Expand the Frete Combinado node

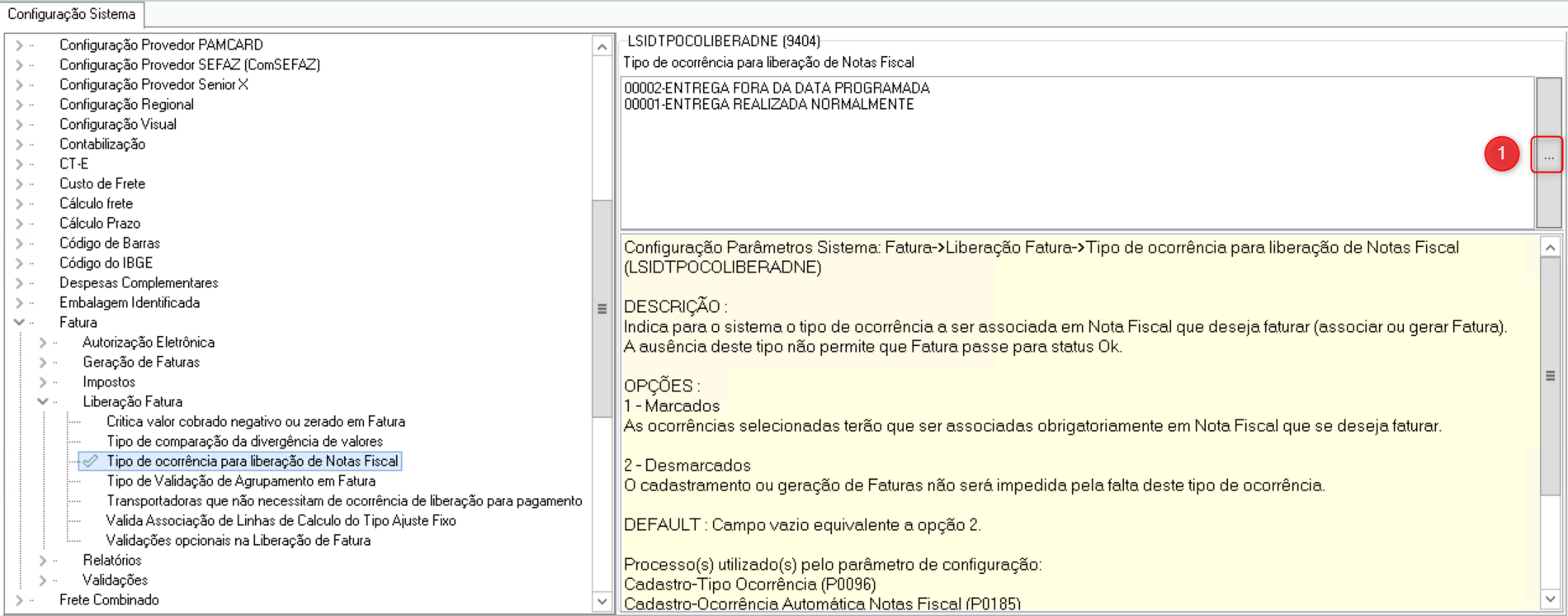[19, 599]
